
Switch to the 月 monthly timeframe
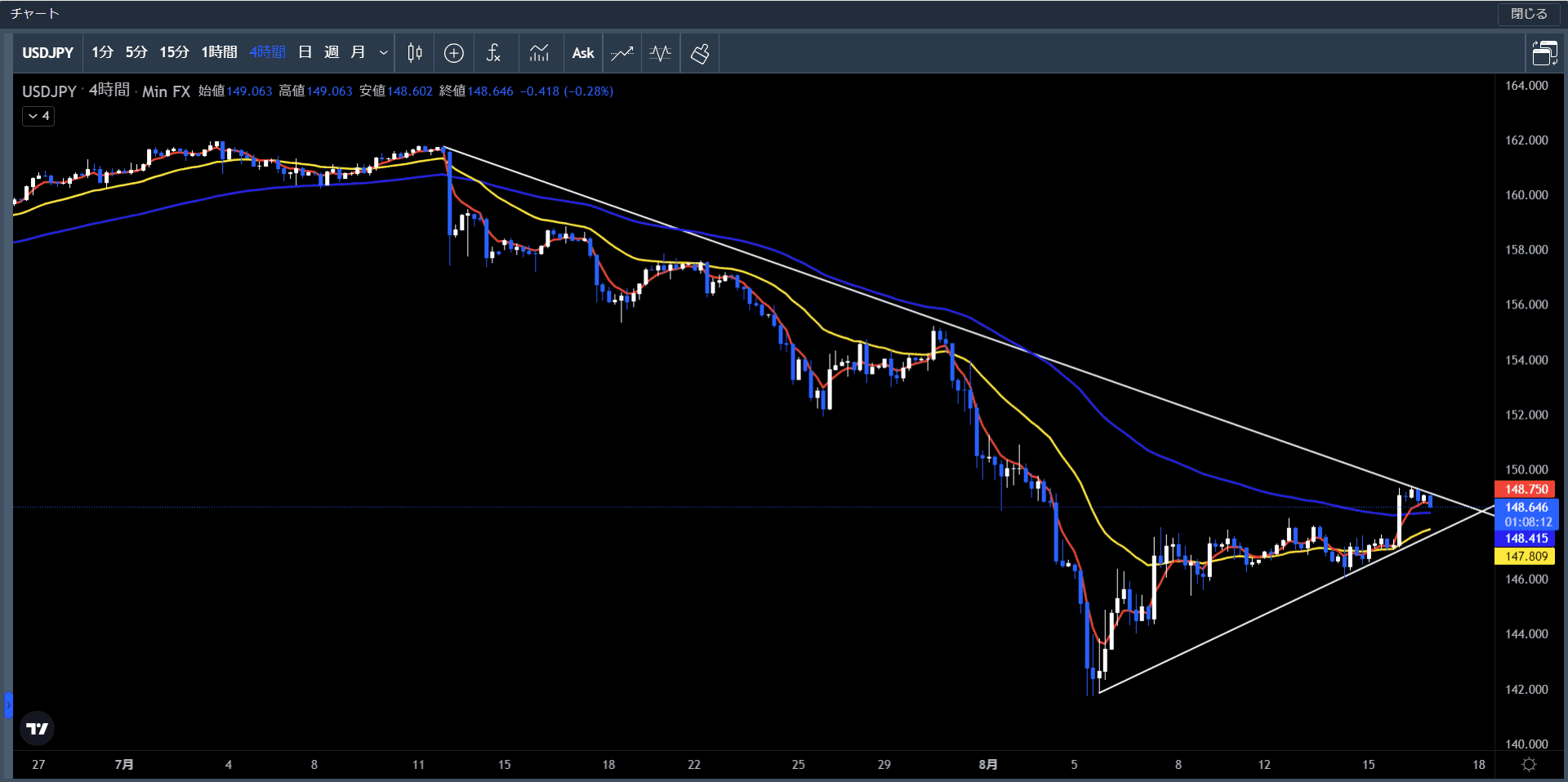pyautogui.click(x=358, y=53)
